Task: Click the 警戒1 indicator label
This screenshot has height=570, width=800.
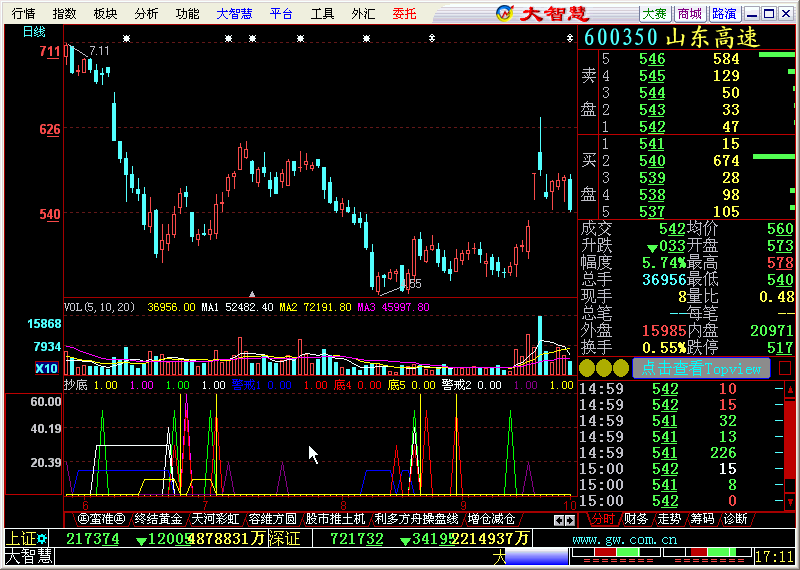Action: coord(246,385)
